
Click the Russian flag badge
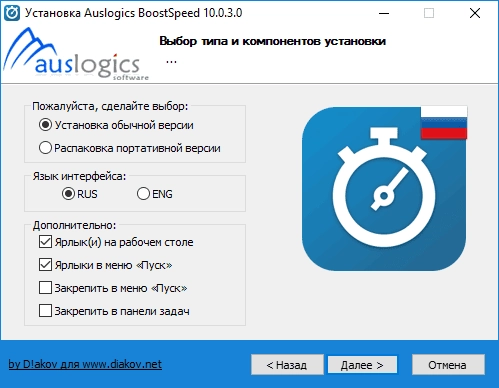tap(444, 123)
